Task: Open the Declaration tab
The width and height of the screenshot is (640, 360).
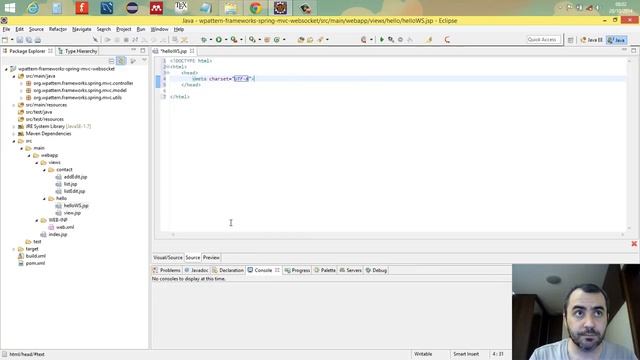Action: (x=228, y=270)
